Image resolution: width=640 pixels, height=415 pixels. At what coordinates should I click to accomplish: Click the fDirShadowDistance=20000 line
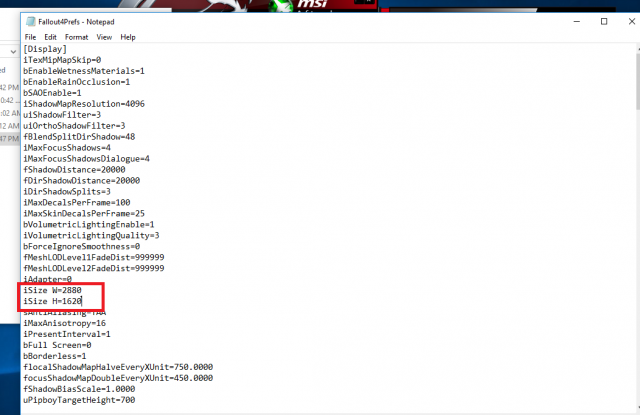point(81,181)
